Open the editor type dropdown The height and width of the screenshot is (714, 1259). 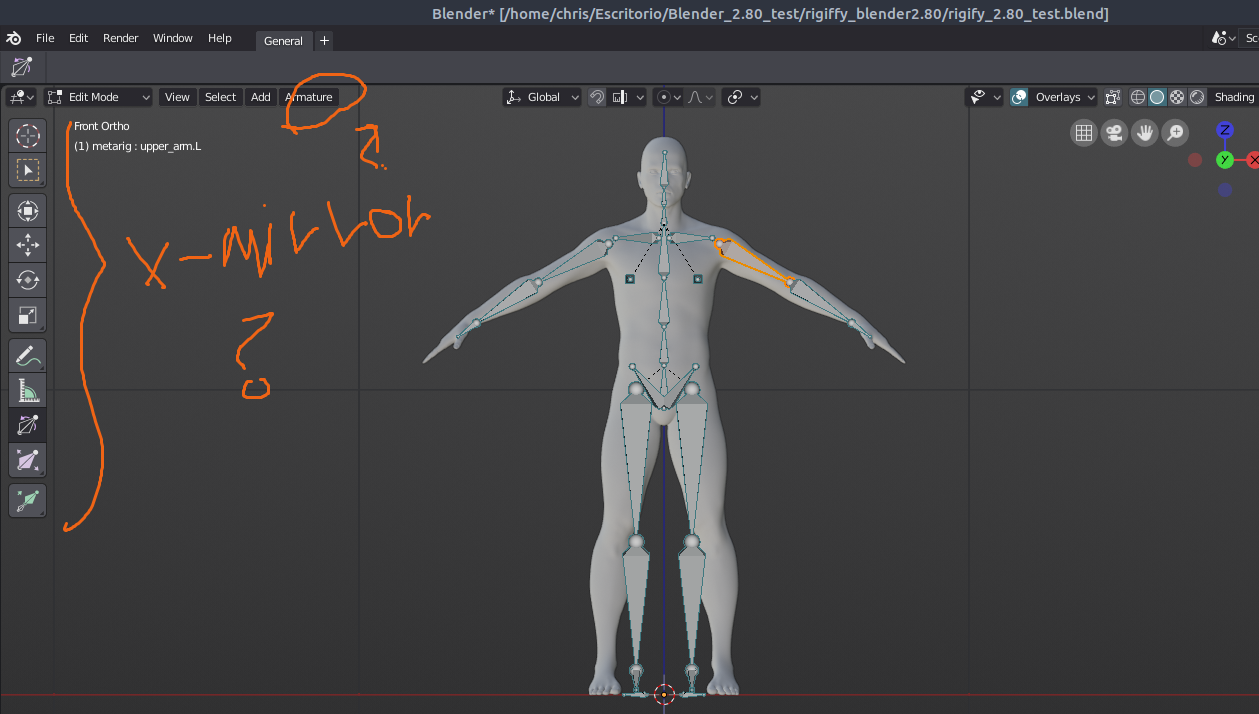tap(21, 97)
